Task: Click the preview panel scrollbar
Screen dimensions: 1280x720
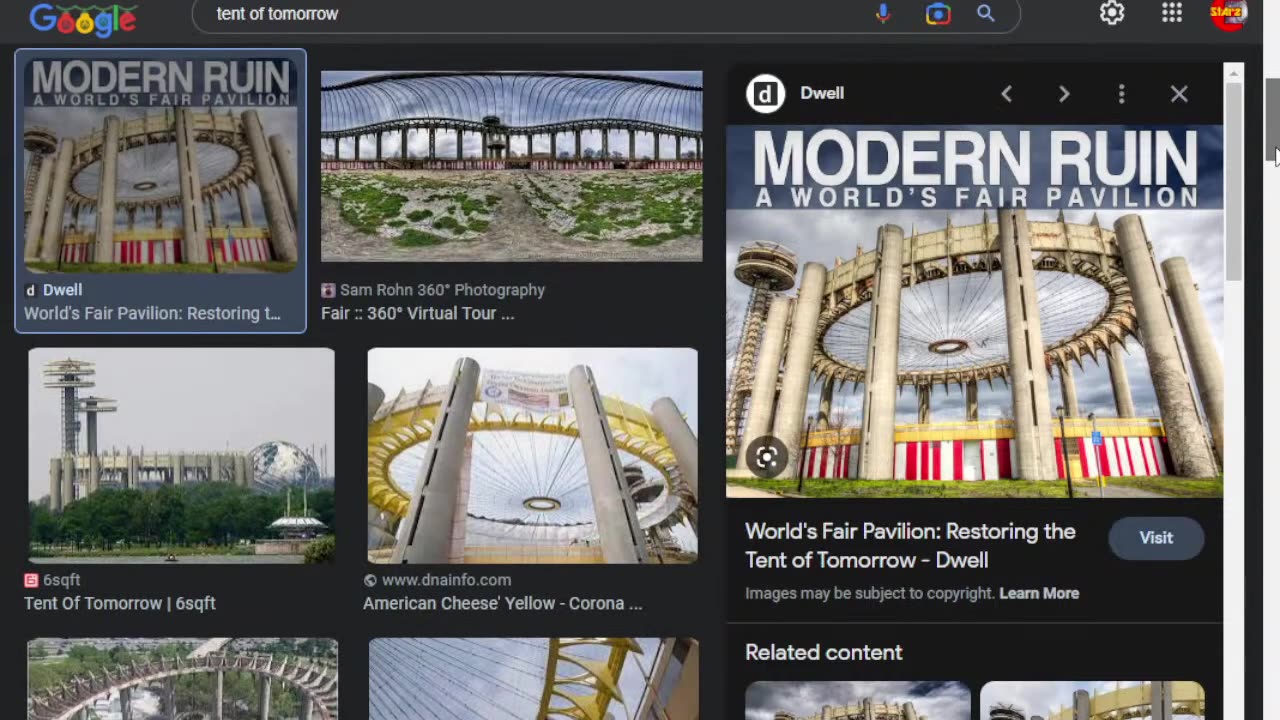Action: click(1234, 180)
